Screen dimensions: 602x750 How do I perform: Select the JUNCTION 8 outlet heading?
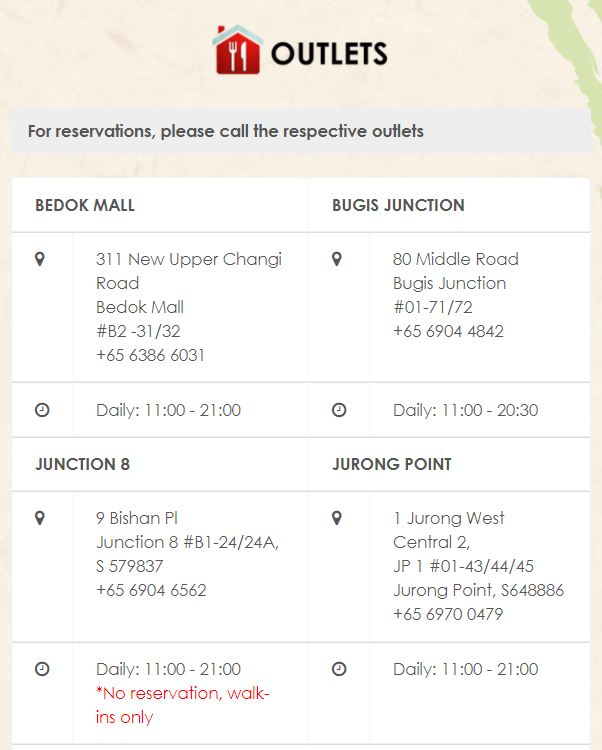[x=82, y=465]
